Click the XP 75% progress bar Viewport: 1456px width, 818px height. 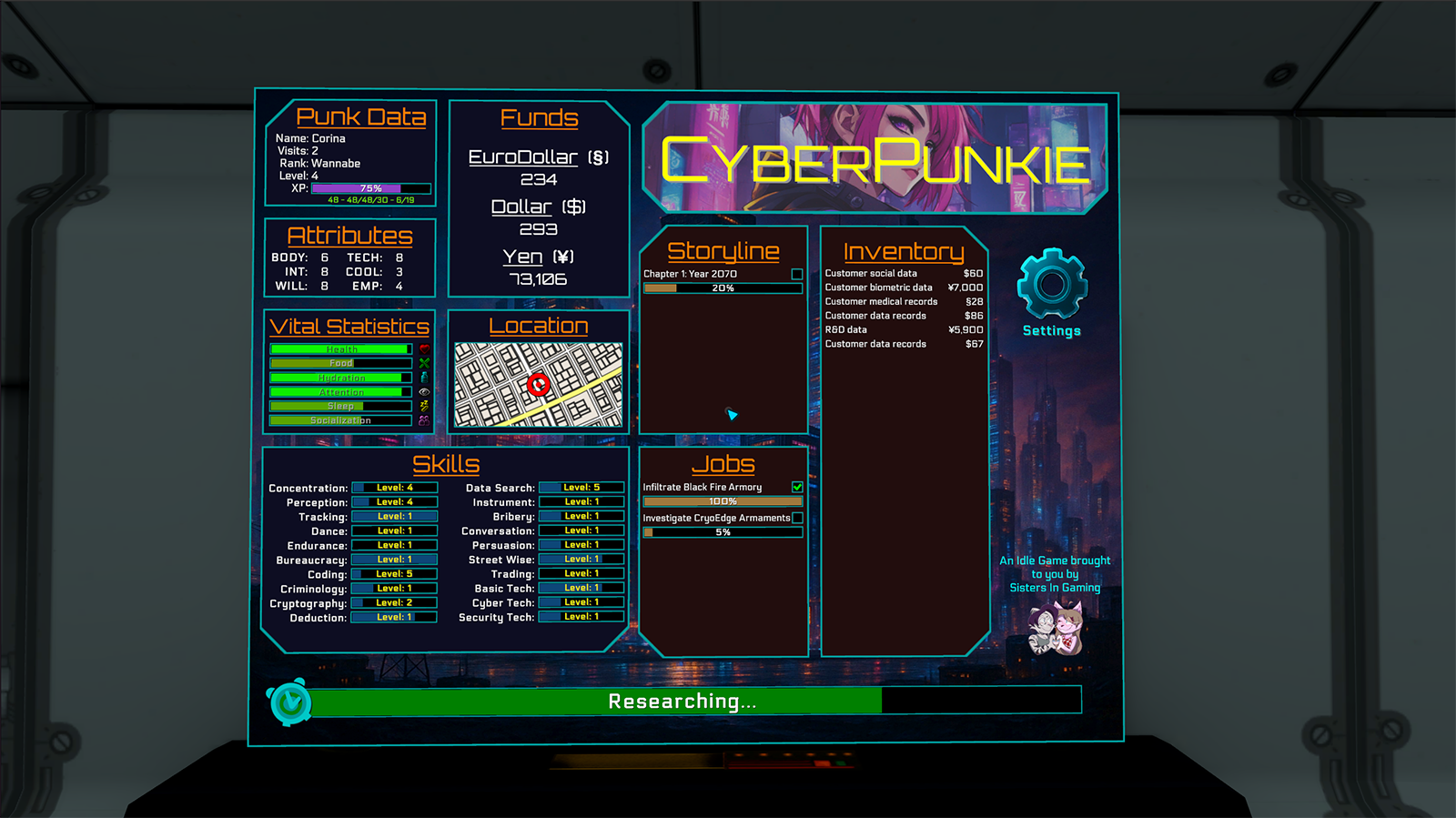tap(371, 188)
